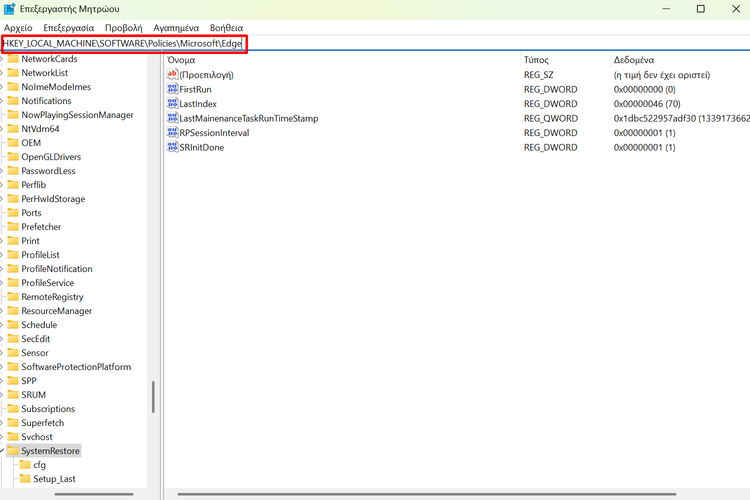The height and width of the screenshot is (500, 750).
Task: Expand the Svchost tree node
Action: (x=2, y=437)
